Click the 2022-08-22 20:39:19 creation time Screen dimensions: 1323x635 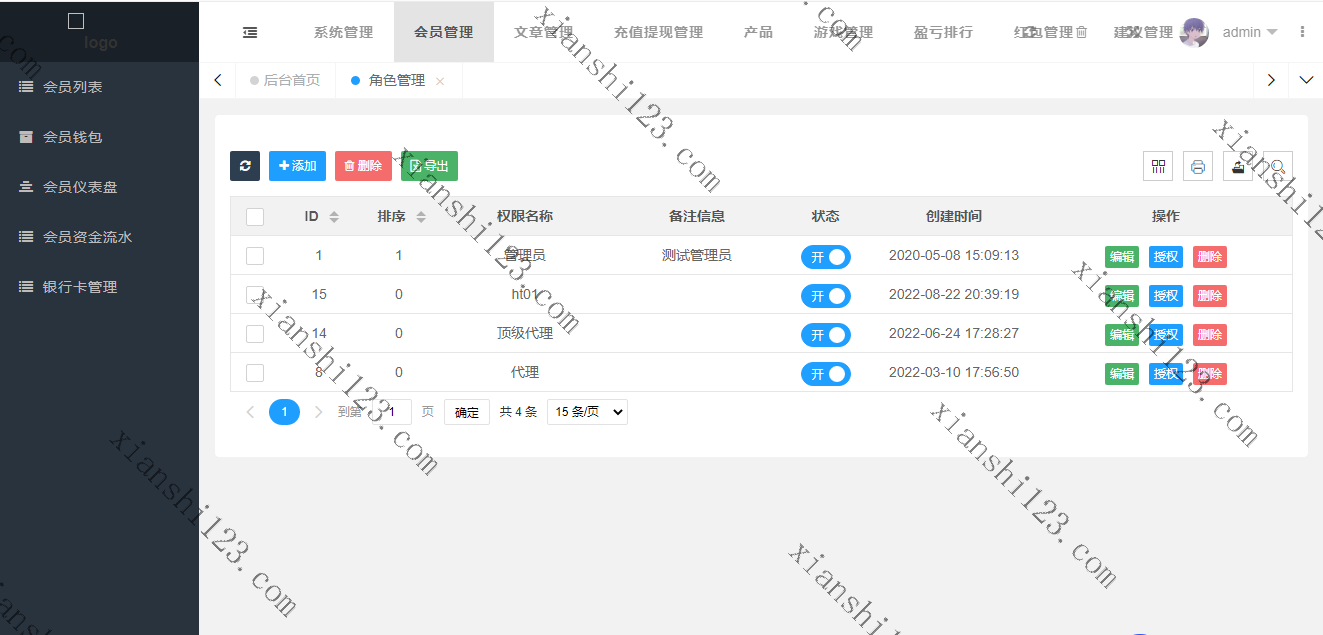point(954,294)
